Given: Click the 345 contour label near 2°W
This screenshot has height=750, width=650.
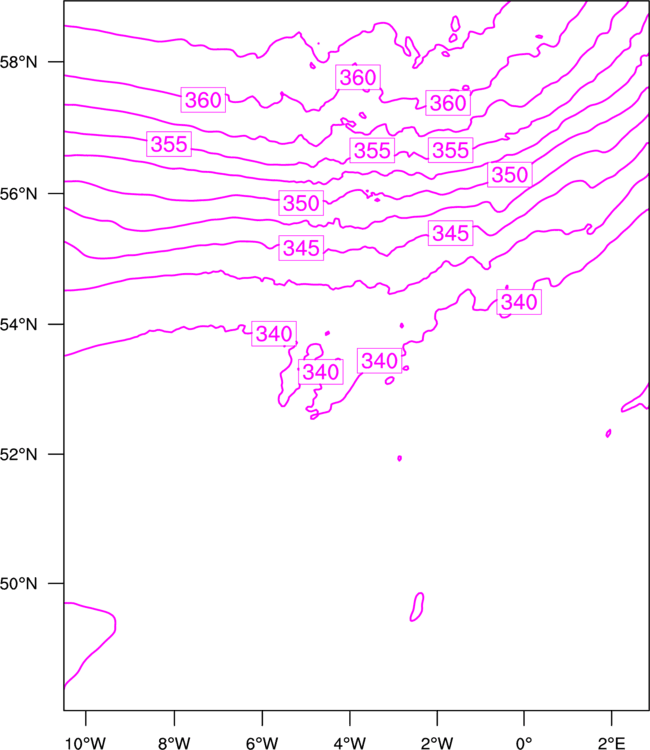Looking at the screenshot, I should point(451,233).
